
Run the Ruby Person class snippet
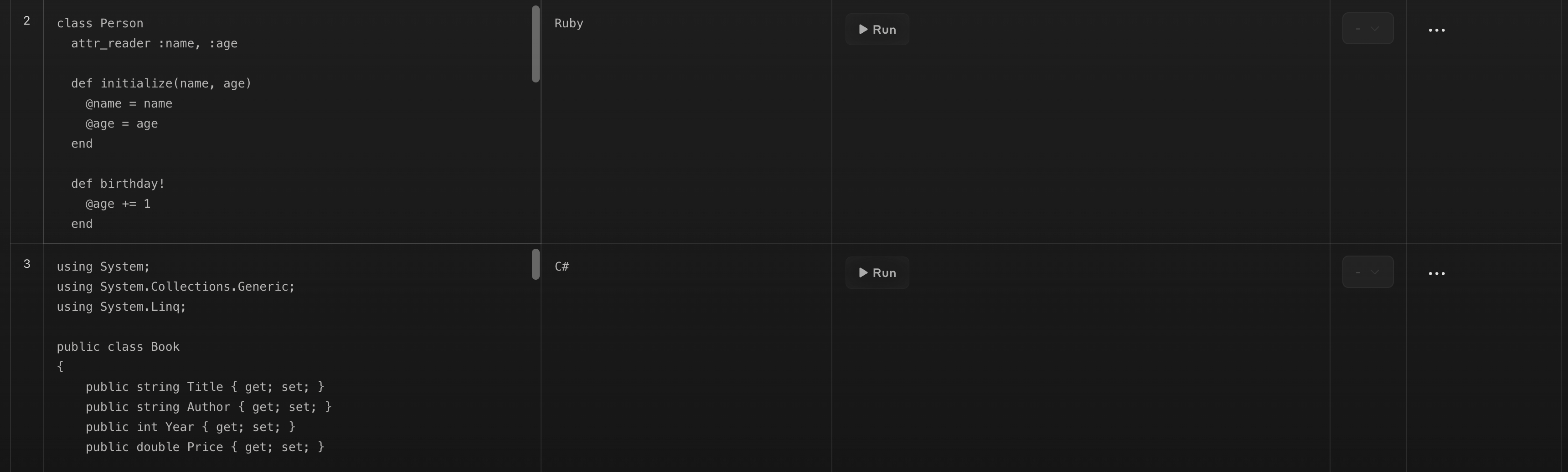click(x=877, y=29)
